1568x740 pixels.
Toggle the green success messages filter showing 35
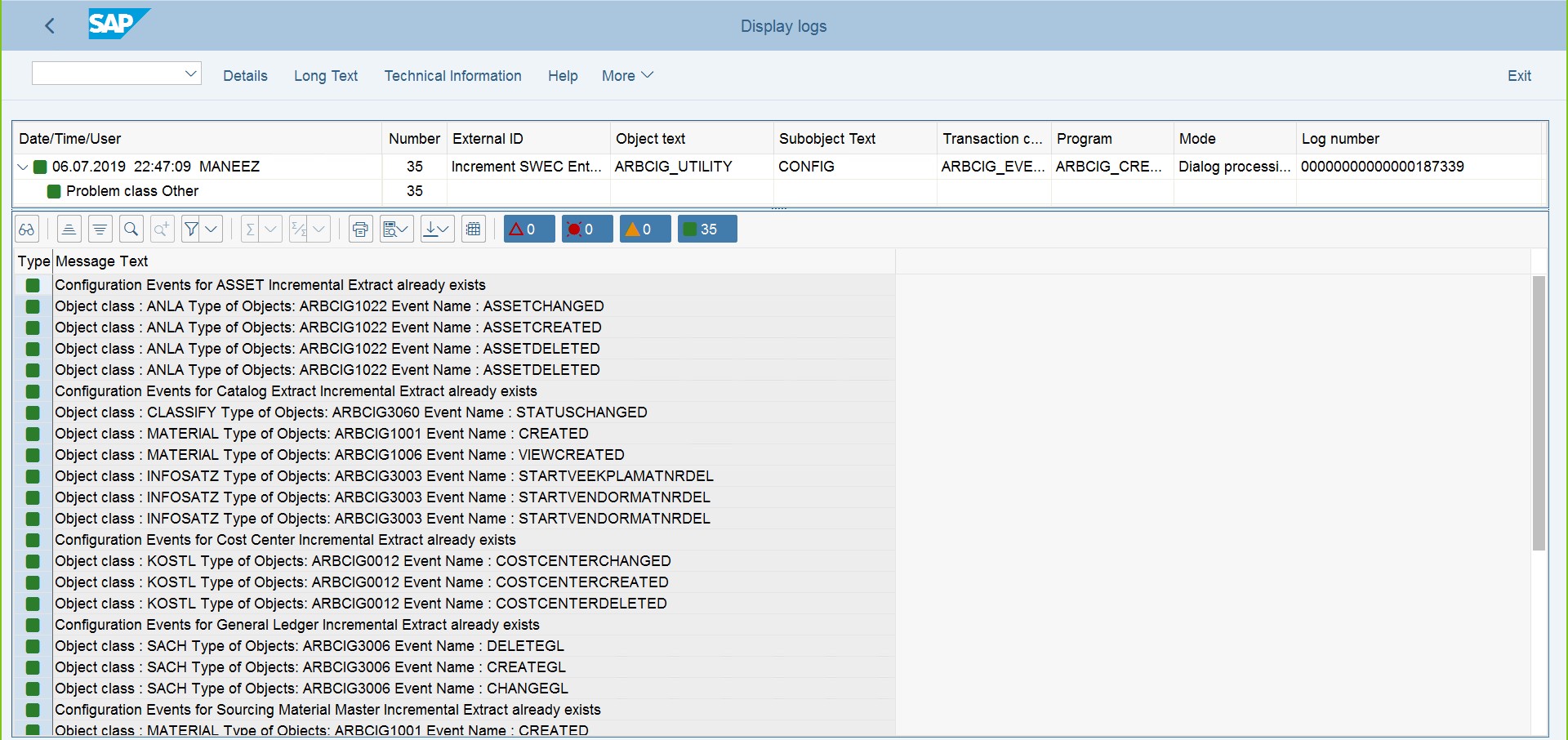pos(706,229)
